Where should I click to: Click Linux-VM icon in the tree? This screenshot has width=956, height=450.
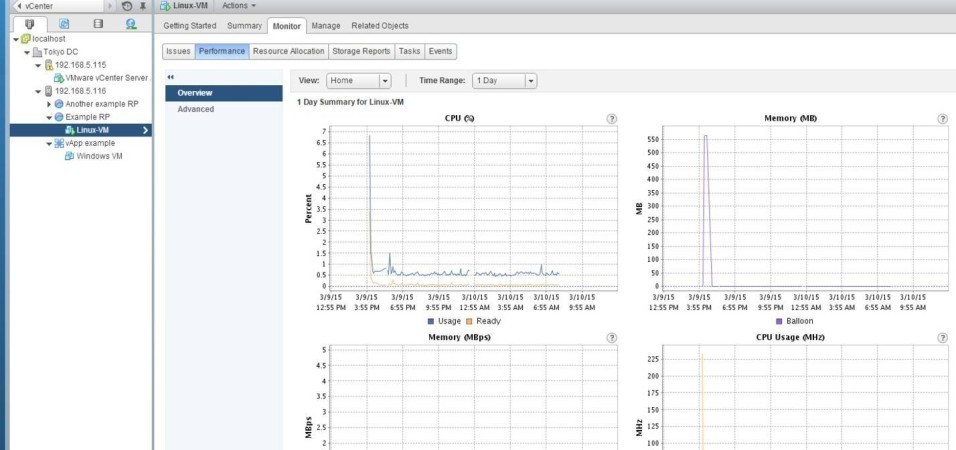pos(70,130)
